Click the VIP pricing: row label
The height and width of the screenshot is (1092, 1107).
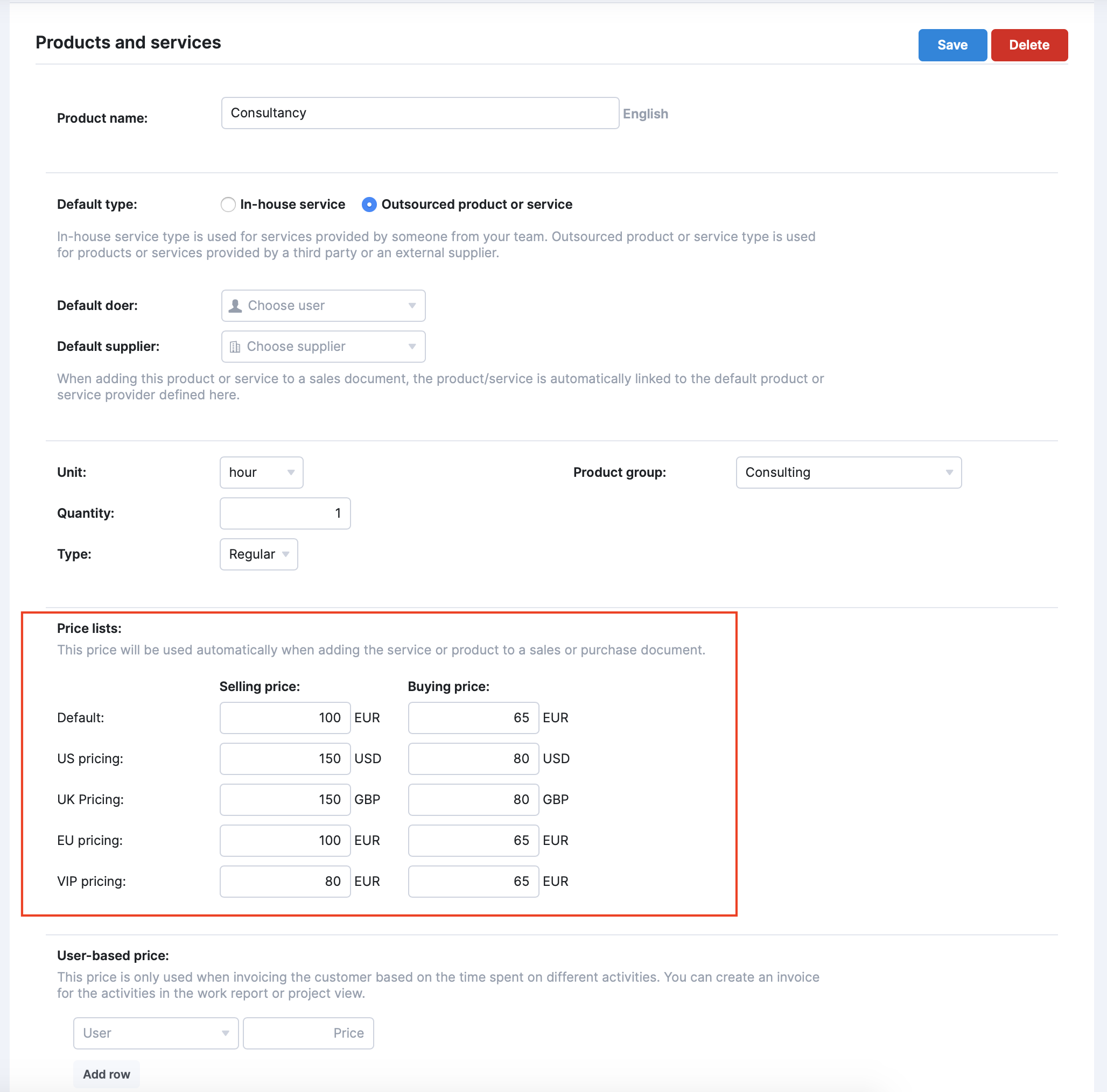coord(92,881)
